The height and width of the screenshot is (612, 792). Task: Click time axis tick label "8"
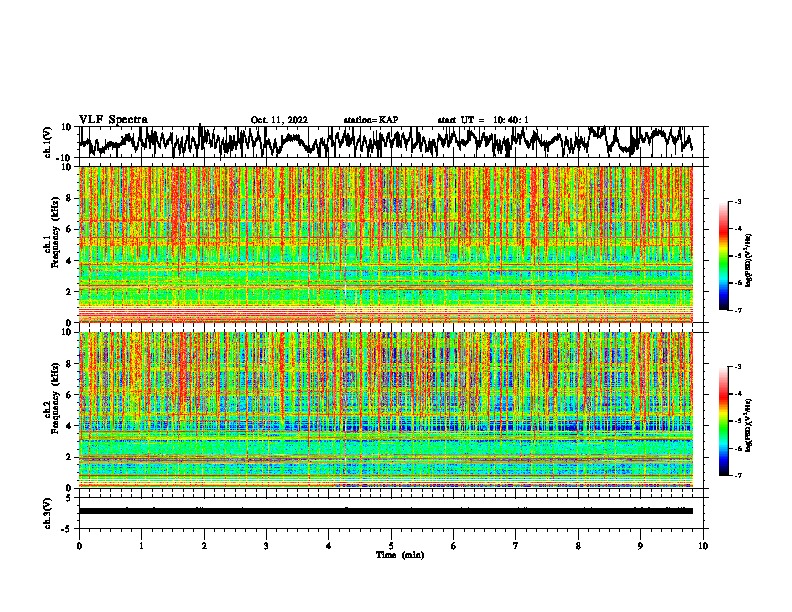coord(578,546)
